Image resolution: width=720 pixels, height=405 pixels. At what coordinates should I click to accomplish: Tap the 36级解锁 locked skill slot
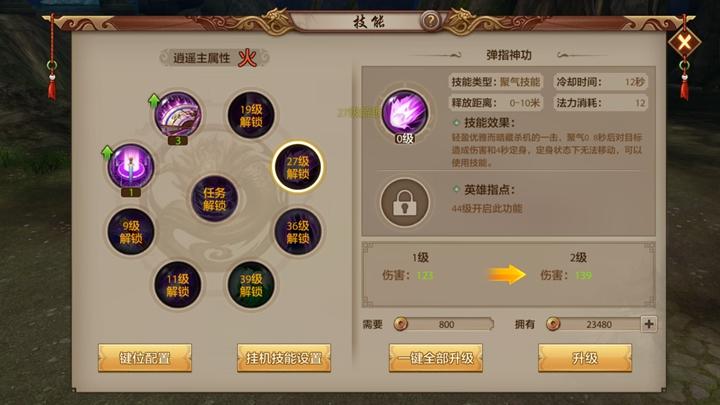click(298, 231)
